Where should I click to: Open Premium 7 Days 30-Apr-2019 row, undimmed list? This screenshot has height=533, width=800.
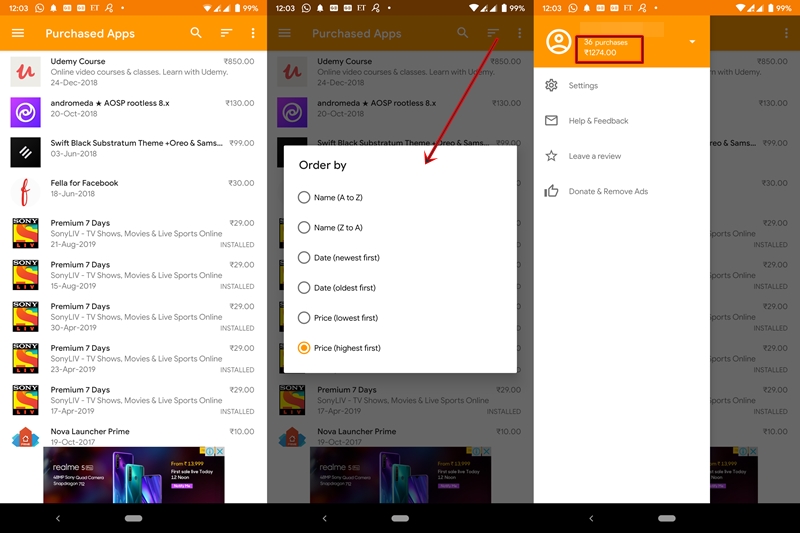click(133, 317)
